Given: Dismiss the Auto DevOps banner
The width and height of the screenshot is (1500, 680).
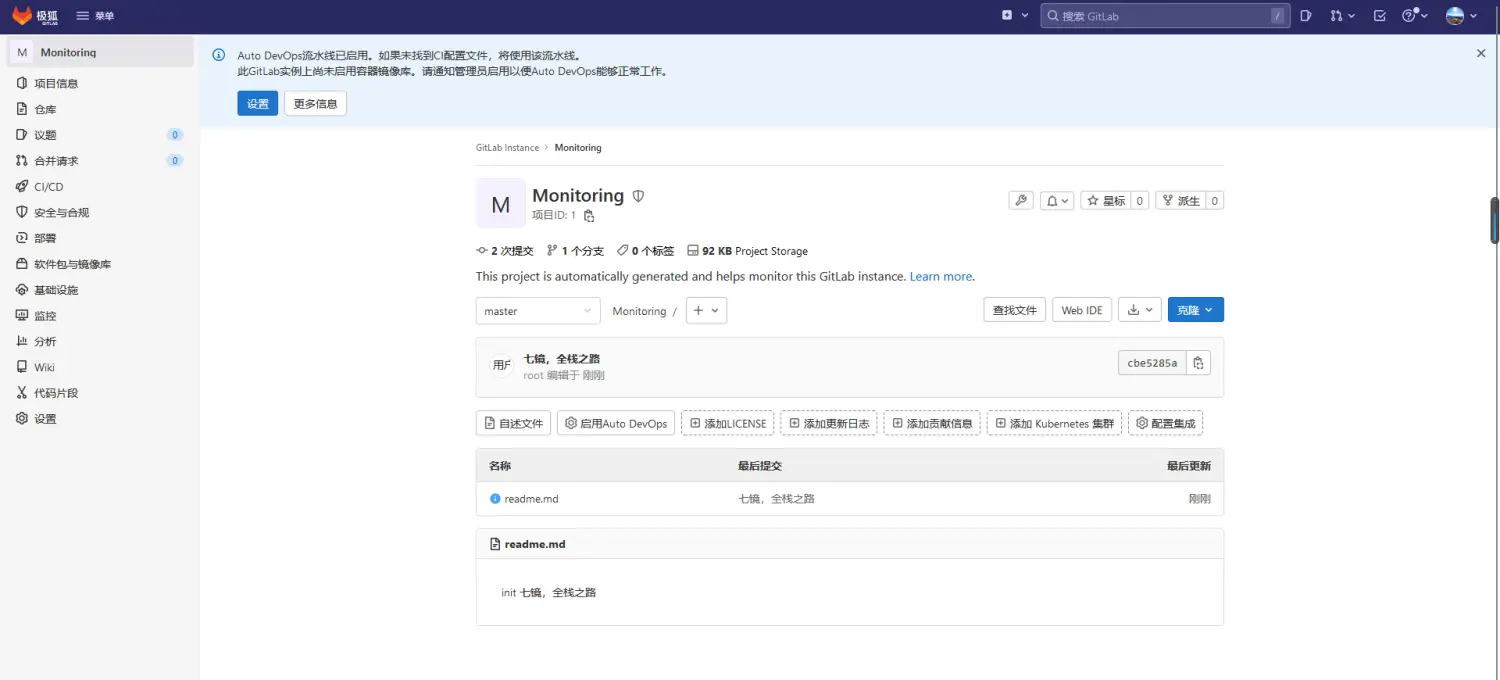Looking at the screenshot, I should 1481,54.
